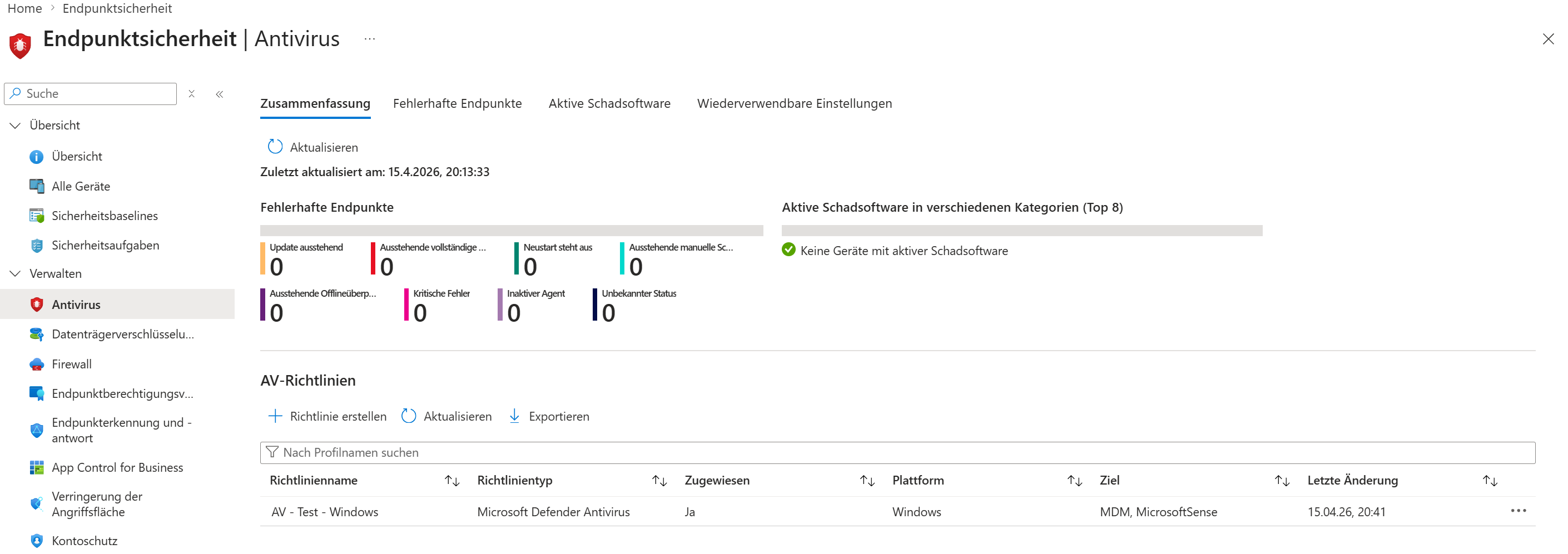
Task: Switch to Aktive Schadsoftware tab
Action: pyautogui.click(x=609, y=103)
